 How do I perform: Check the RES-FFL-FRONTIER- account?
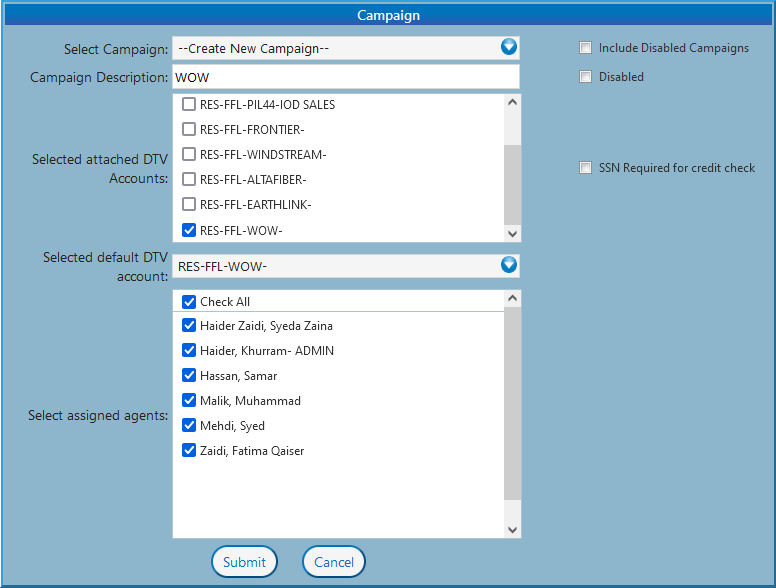point(189,129)
